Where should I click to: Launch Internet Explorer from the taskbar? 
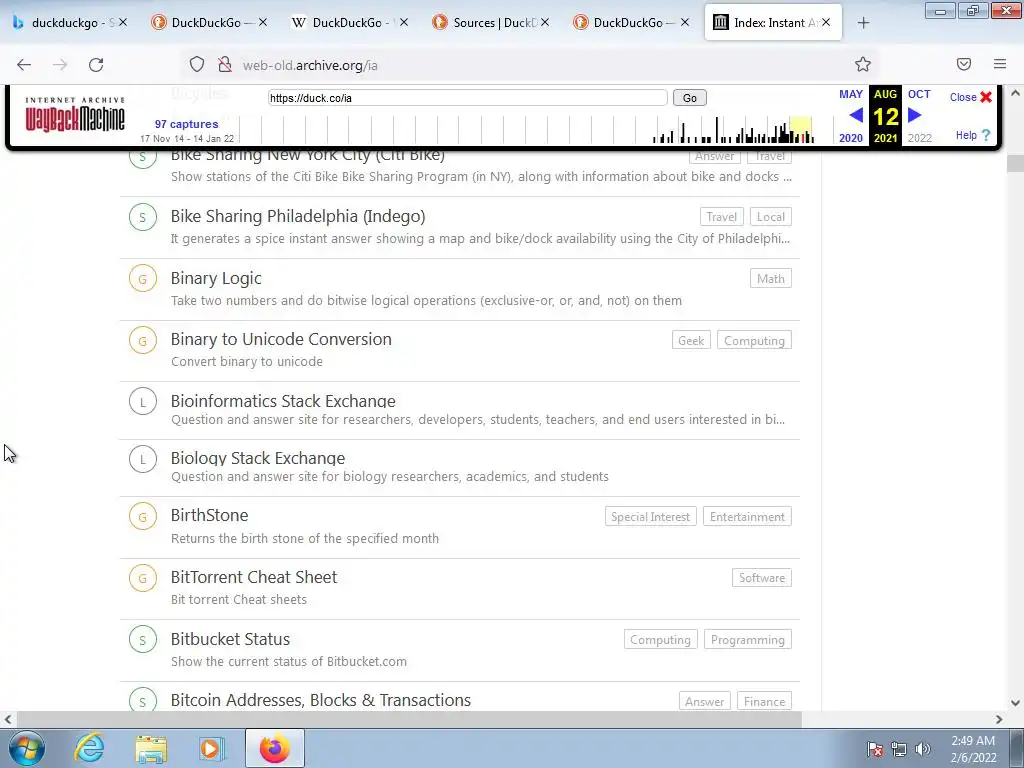[89, 748]
